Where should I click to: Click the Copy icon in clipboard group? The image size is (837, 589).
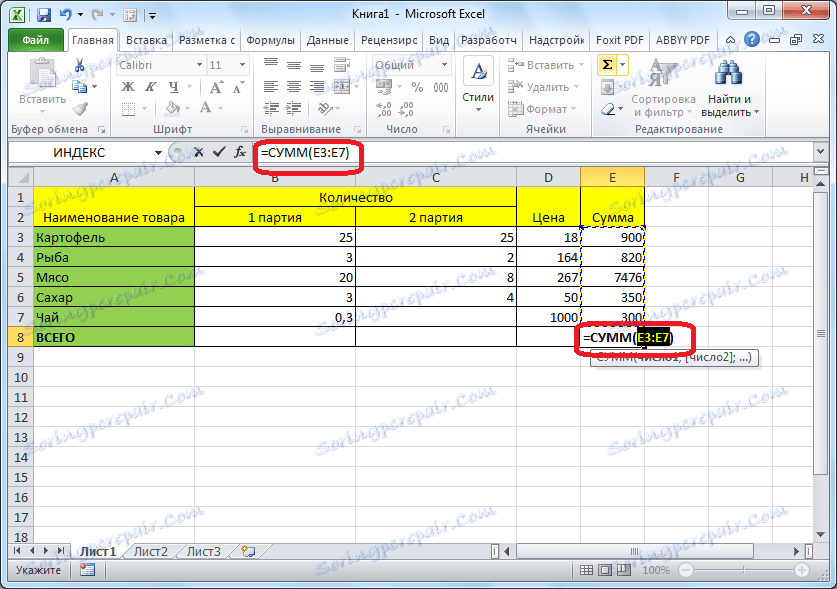[x=79, y=87]
